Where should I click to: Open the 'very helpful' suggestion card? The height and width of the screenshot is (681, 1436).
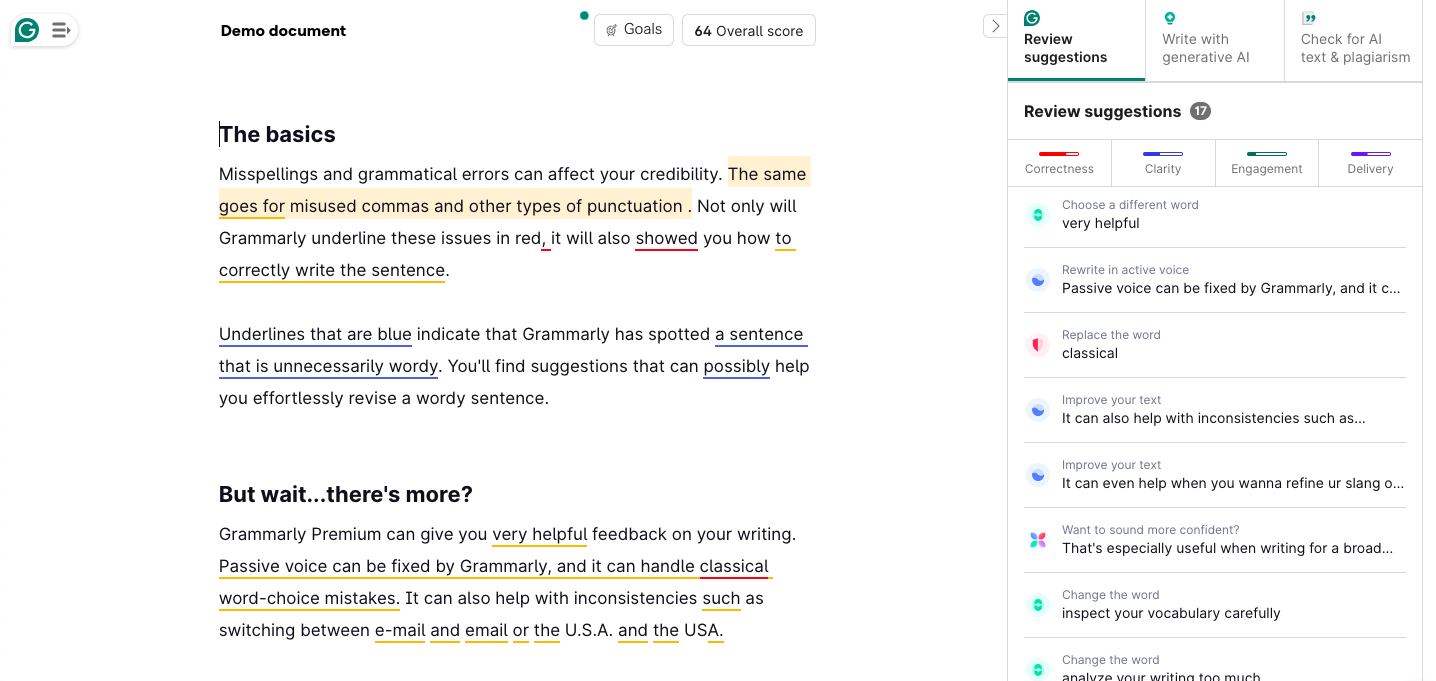click(x=1215, y=215)
